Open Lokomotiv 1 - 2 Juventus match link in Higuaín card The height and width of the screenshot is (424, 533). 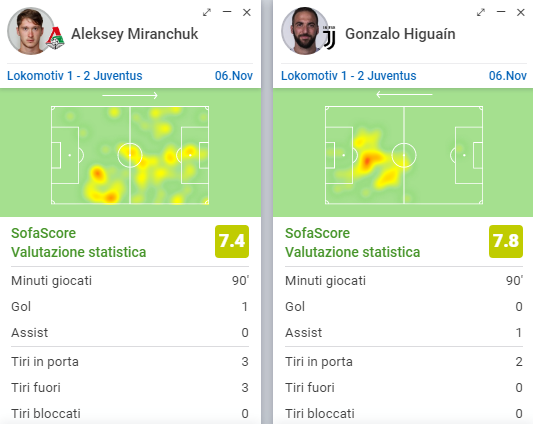click(x=348, y=75)
